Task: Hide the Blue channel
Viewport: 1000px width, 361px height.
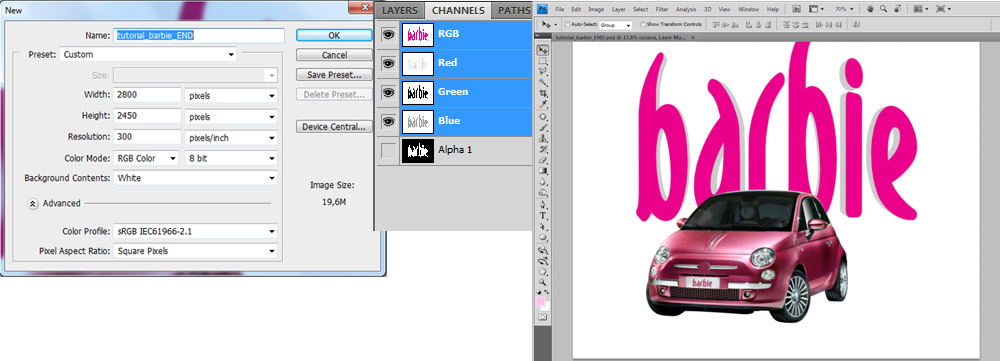Action: 388,121
